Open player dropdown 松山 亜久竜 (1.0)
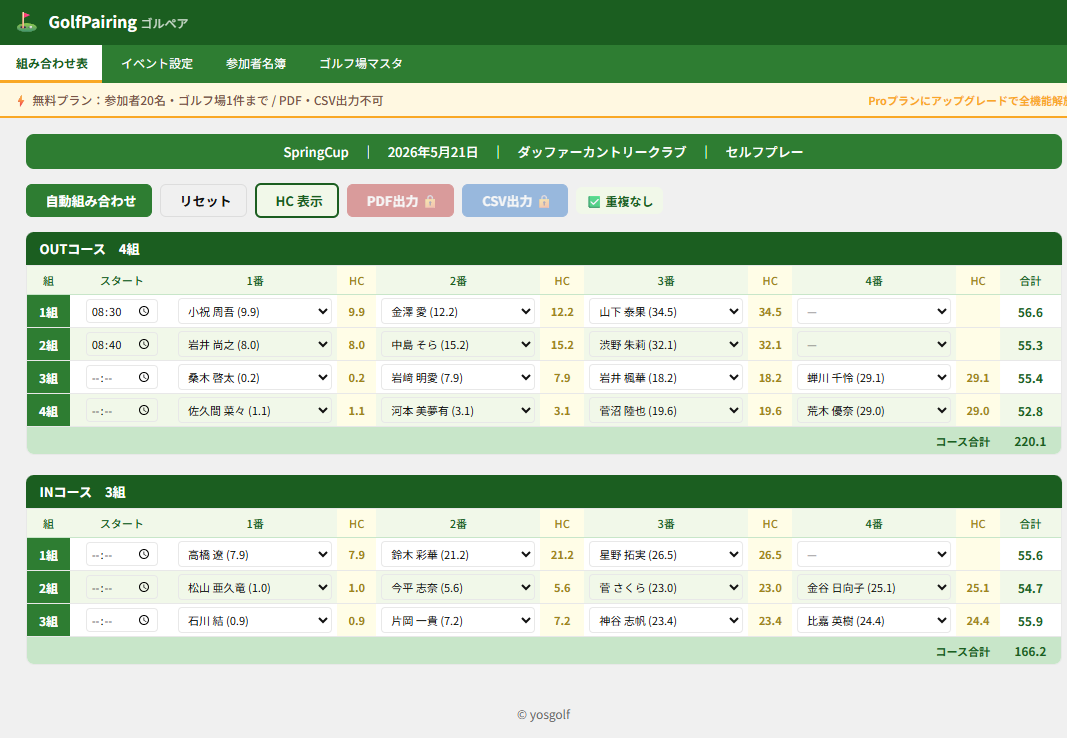 (x=255, y=588)
